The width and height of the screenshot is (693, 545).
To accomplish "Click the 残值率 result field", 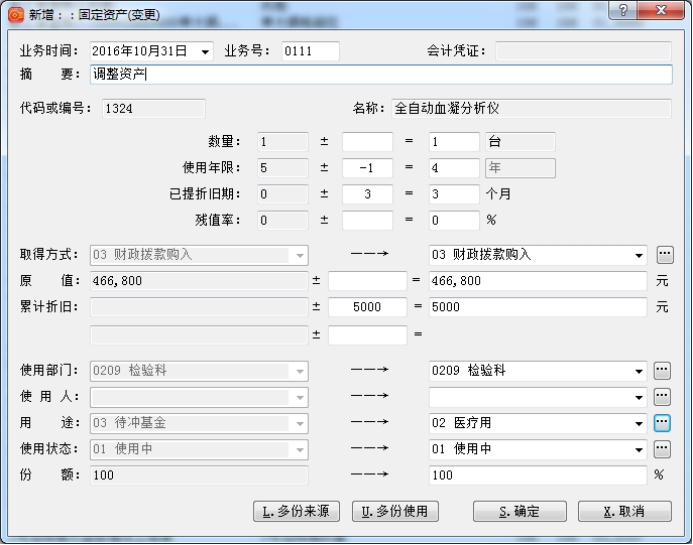I will coord(454,220).
